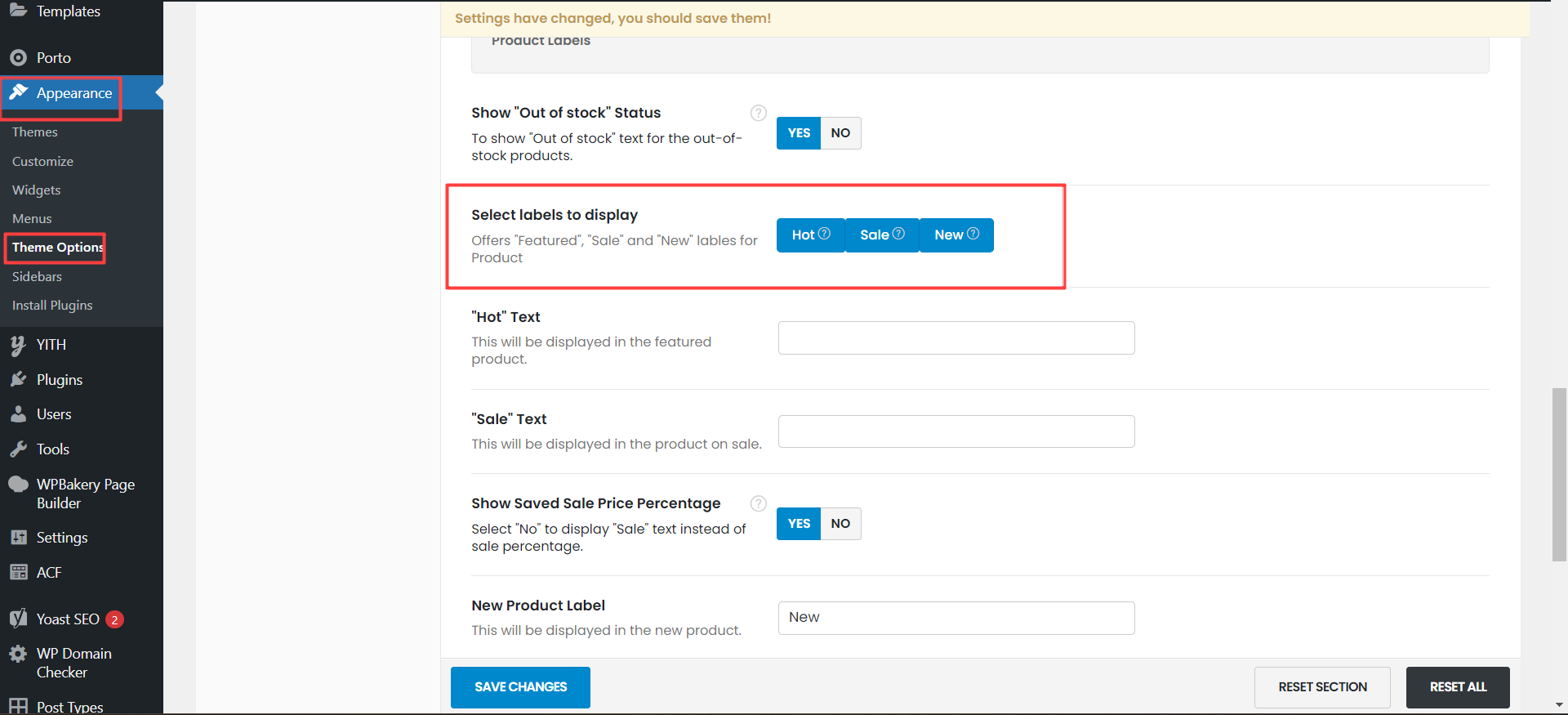Set Out of stock Status to YES
This screenshot has width=1568, height=715.
[799, 132]
